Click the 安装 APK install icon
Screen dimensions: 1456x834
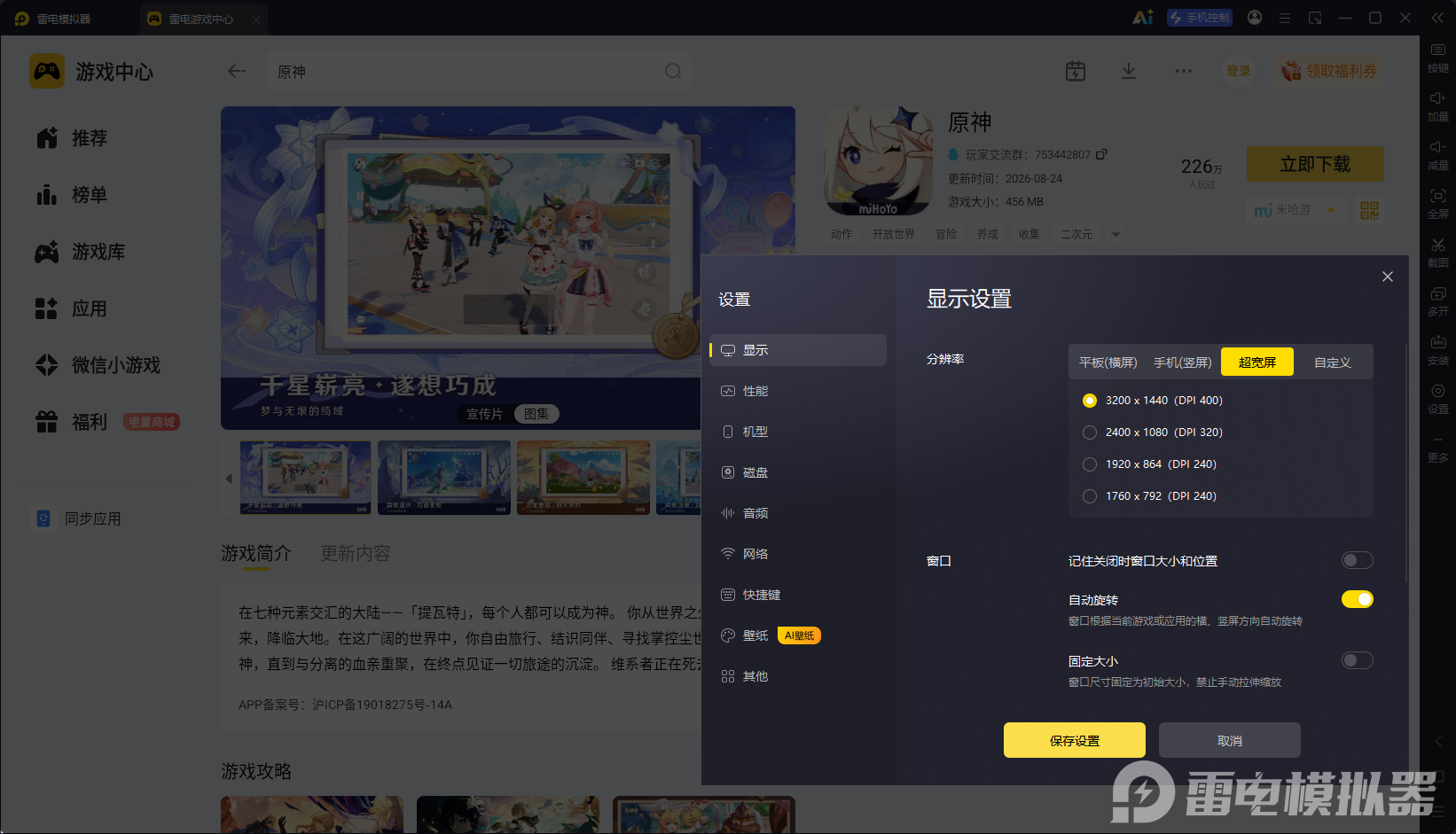point(1437,350)
